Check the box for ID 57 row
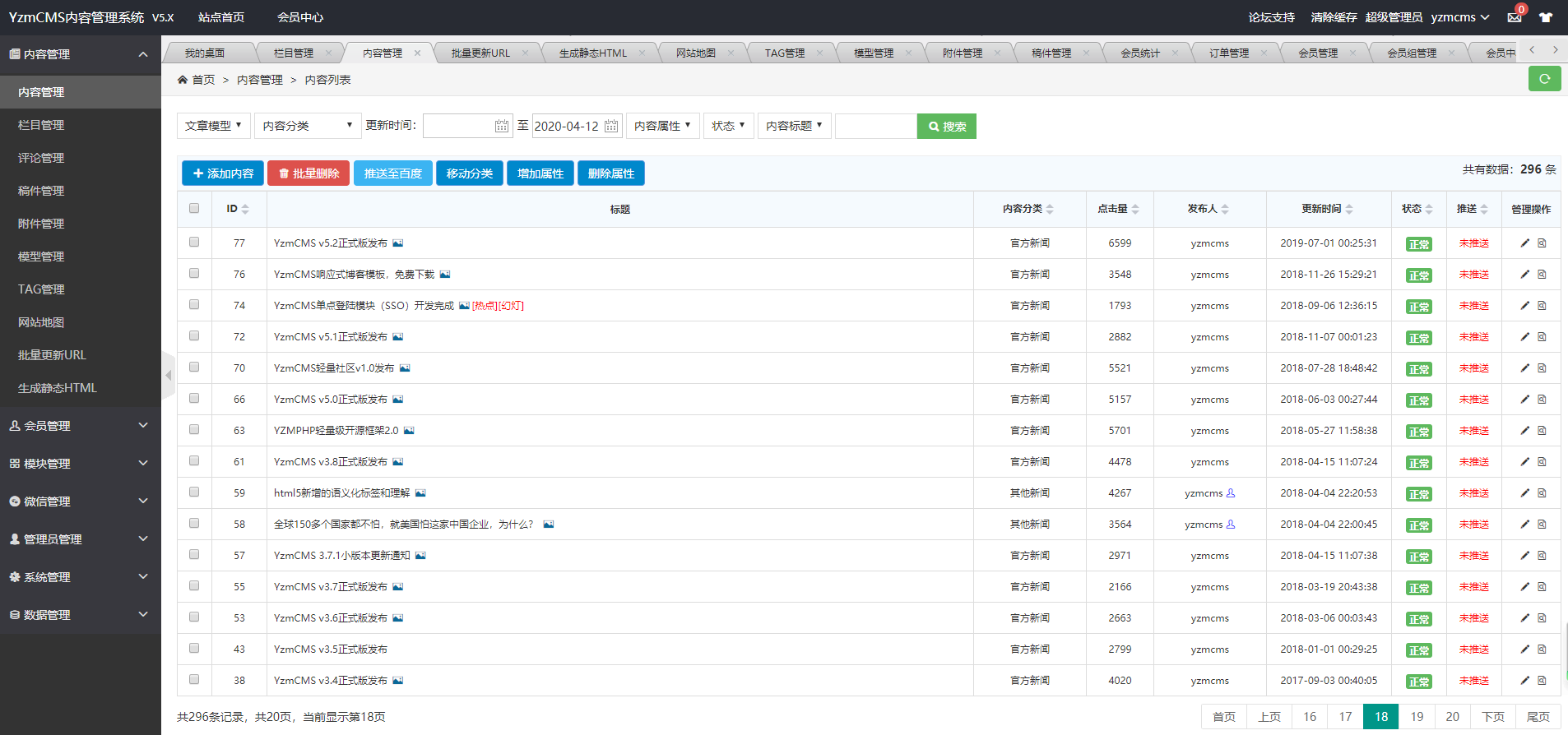Image resolution: width=1568 pixels, height=735 pixels. 194,554
